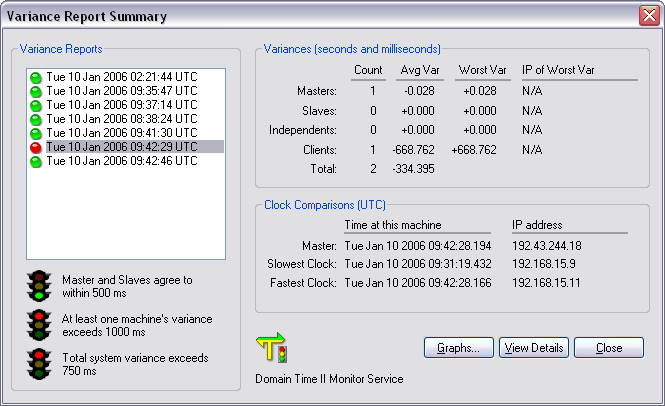Click Master IP address 192.43.244.18
The image size is (665, 406).
point(547,246)
